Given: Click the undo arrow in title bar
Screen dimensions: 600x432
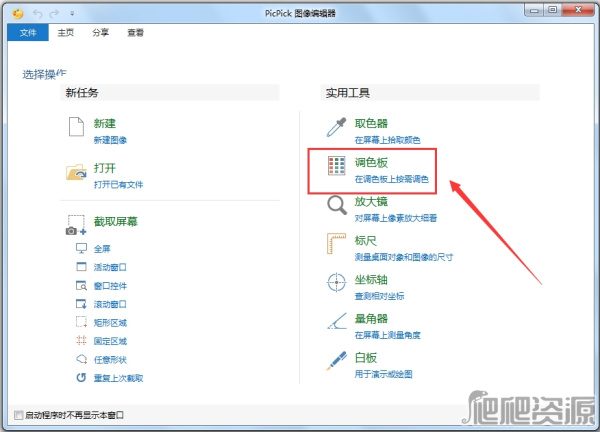Looking at the screenshot, I should pos(38,14).
